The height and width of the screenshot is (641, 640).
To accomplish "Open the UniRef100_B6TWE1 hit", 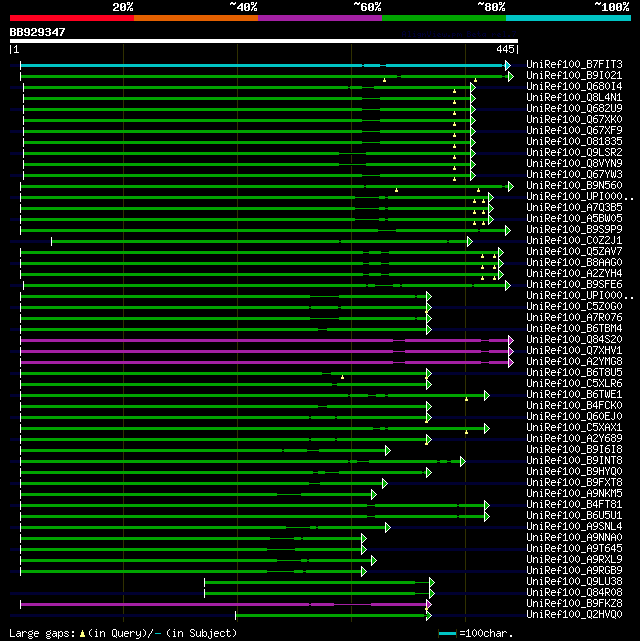I will [574, 395].
